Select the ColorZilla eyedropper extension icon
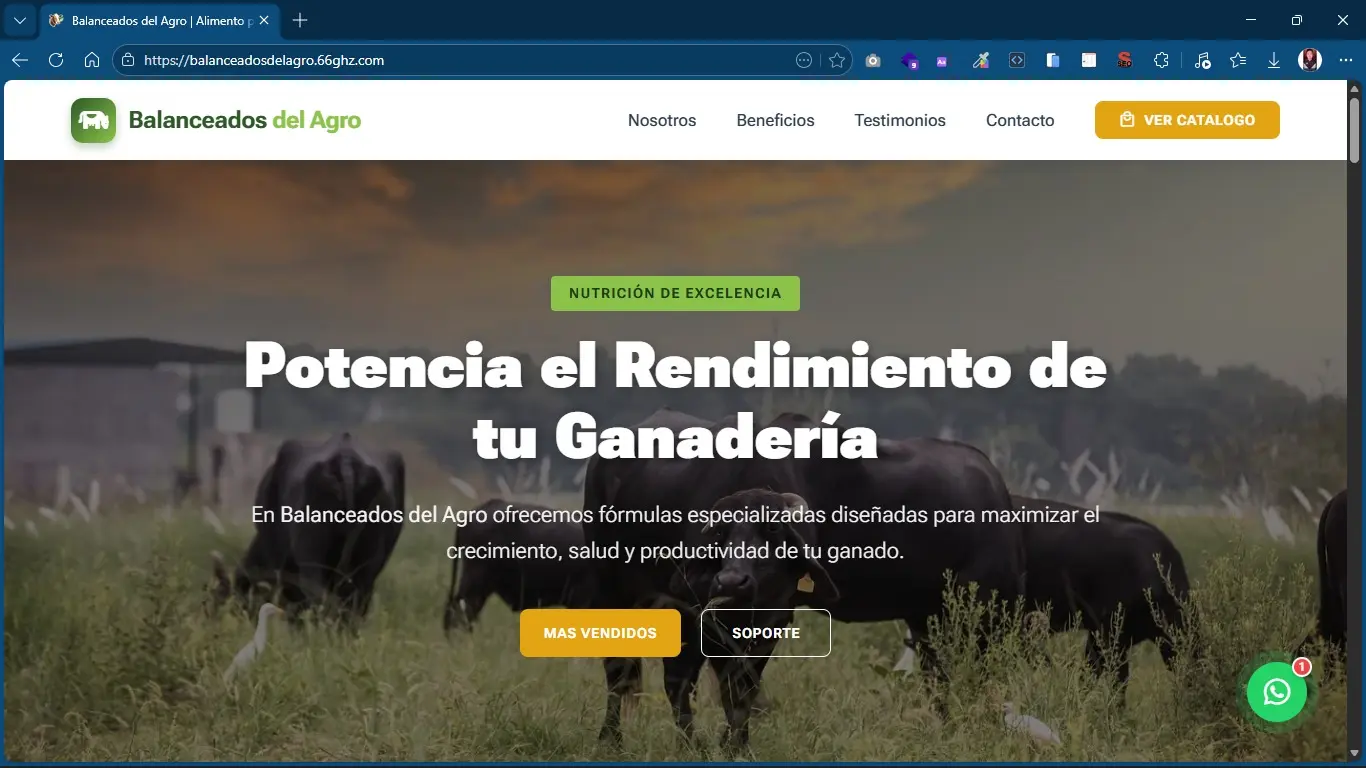1366x768 pixels. 981,60
